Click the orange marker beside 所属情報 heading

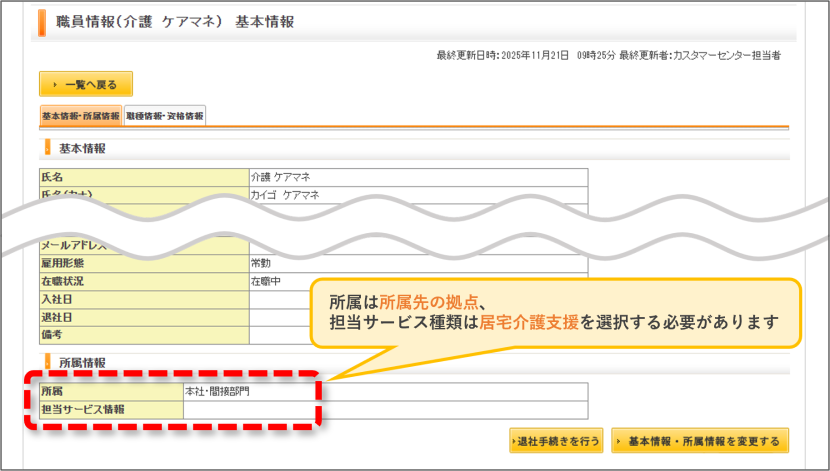click(x=48, y=363)
